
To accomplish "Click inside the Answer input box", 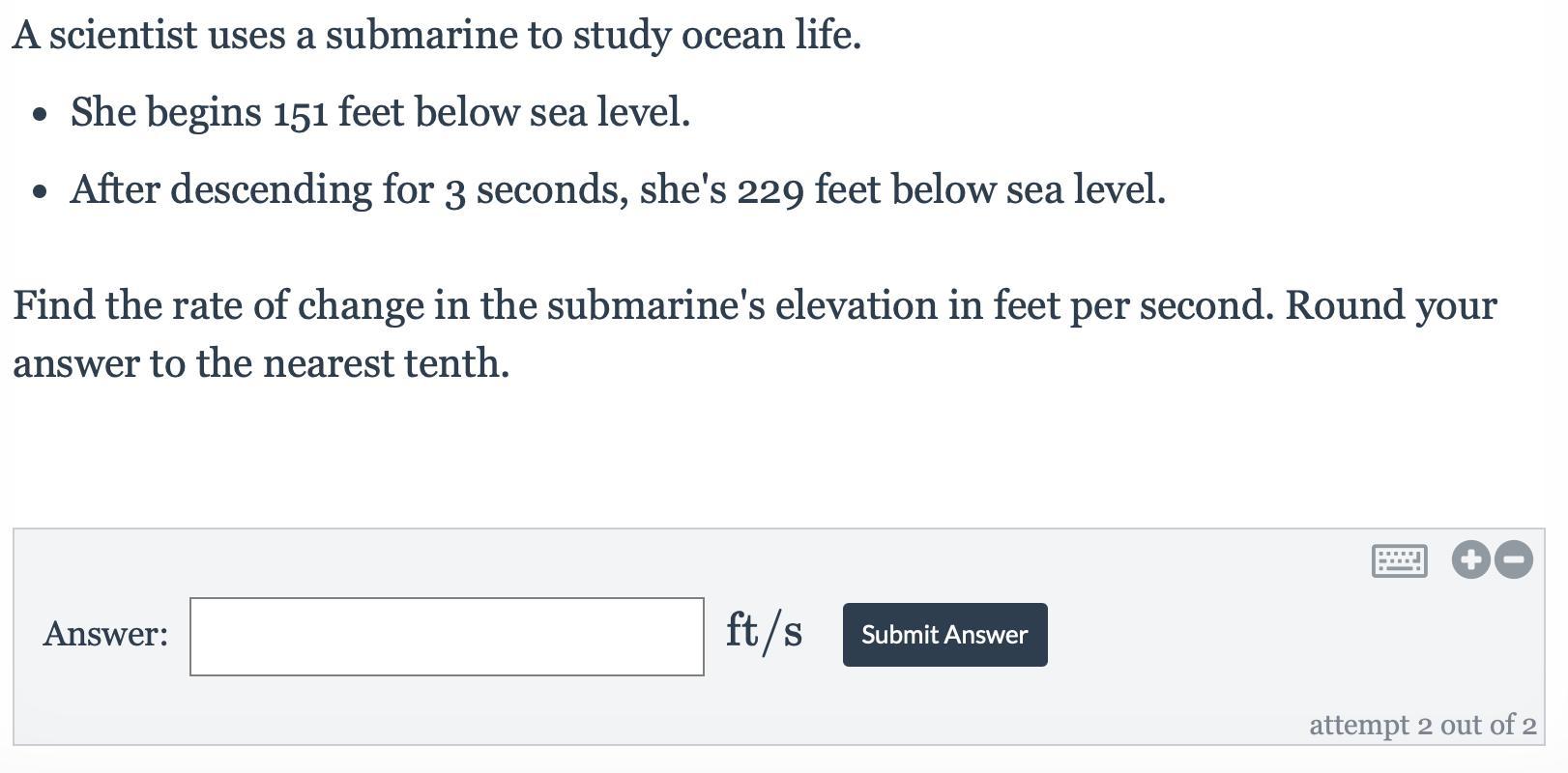I will (x=447, y=637).
